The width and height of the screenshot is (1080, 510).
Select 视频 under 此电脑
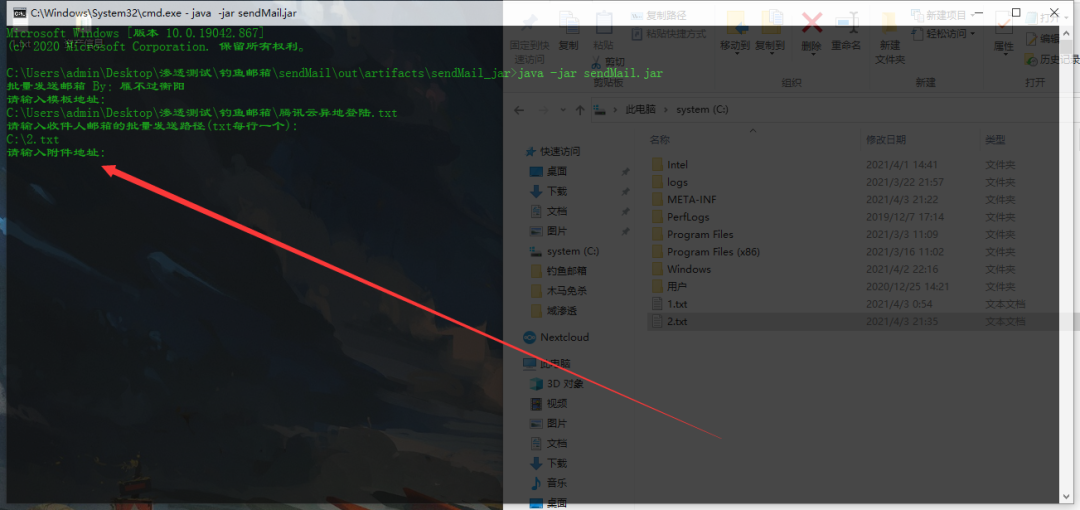pos(548,404)
